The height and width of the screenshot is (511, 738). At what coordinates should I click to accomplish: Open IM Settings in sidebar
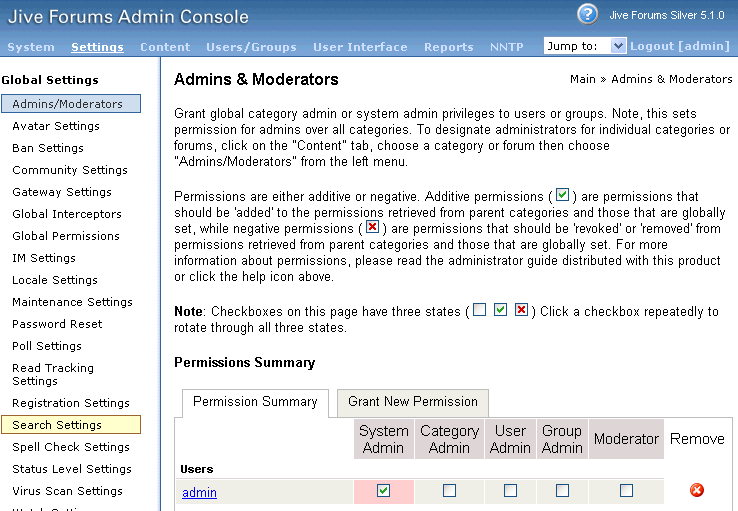44,258
